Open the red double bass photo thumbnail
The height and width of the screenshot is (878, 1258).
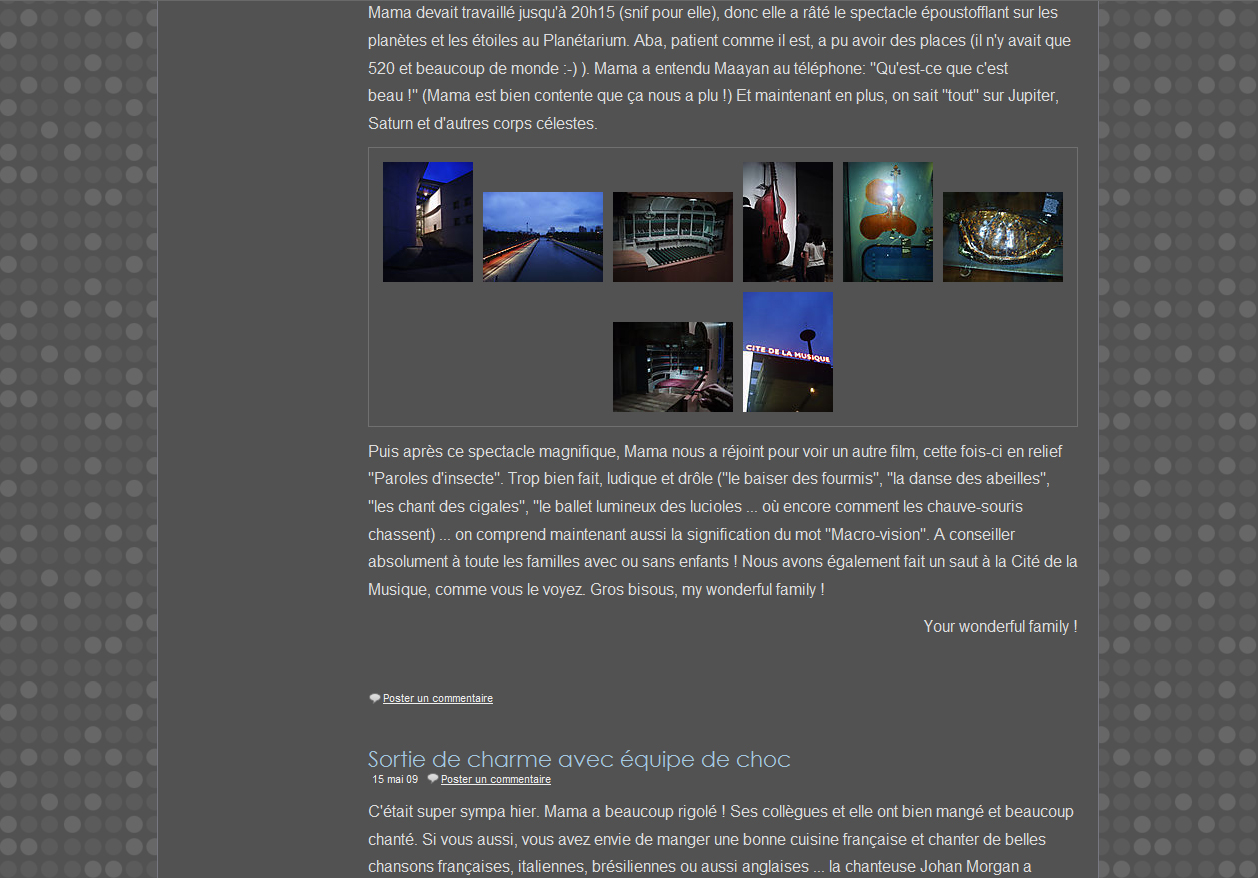click(x=788, y=222)
